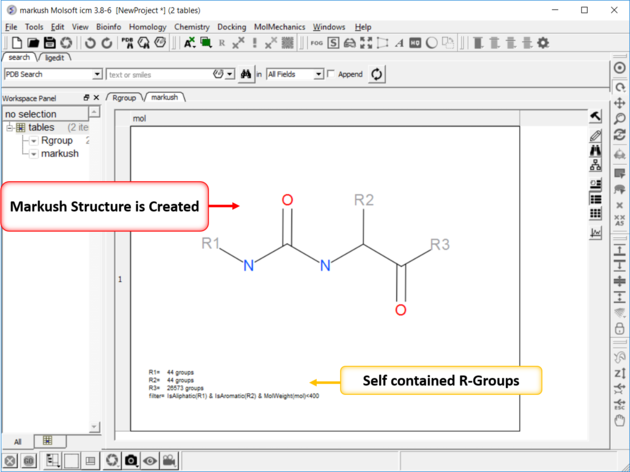Viewport: 630px width, 472px height.
Task: Switch to the ligedit tab
Action: 56,58
